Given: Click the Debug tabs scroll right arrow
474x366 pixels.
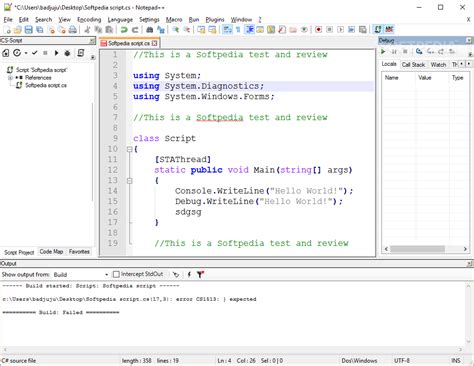Looking at the screenshot, I should click(469, 64).
